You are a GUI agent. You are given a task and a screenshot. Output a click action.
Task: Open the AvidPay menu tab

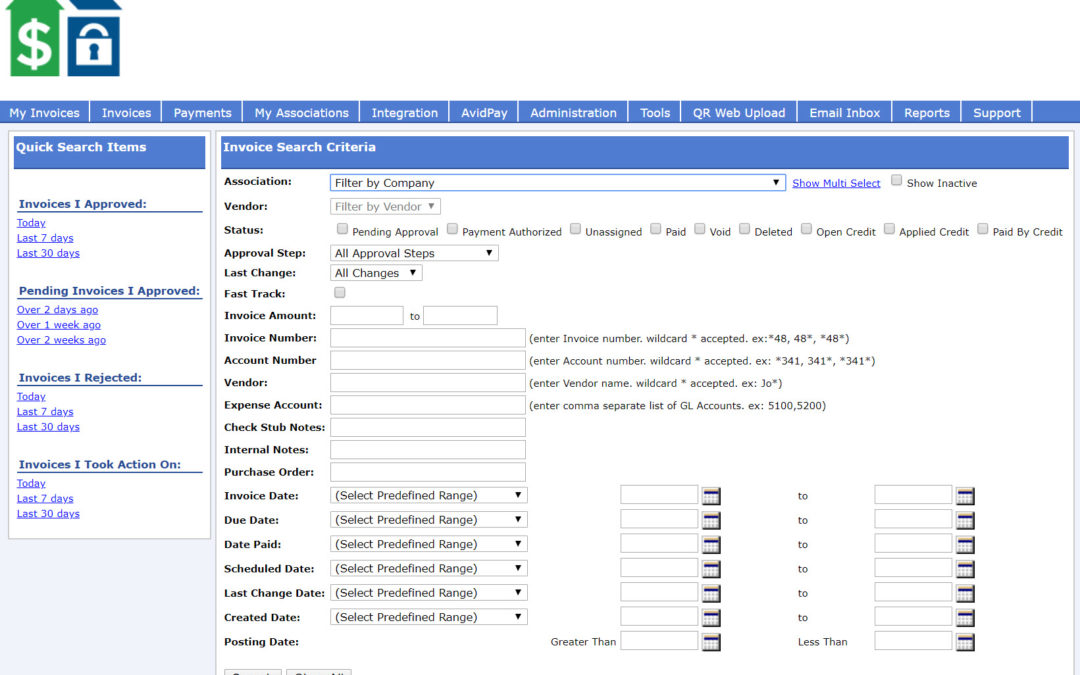pyautogui.click(x=484, y=113)
